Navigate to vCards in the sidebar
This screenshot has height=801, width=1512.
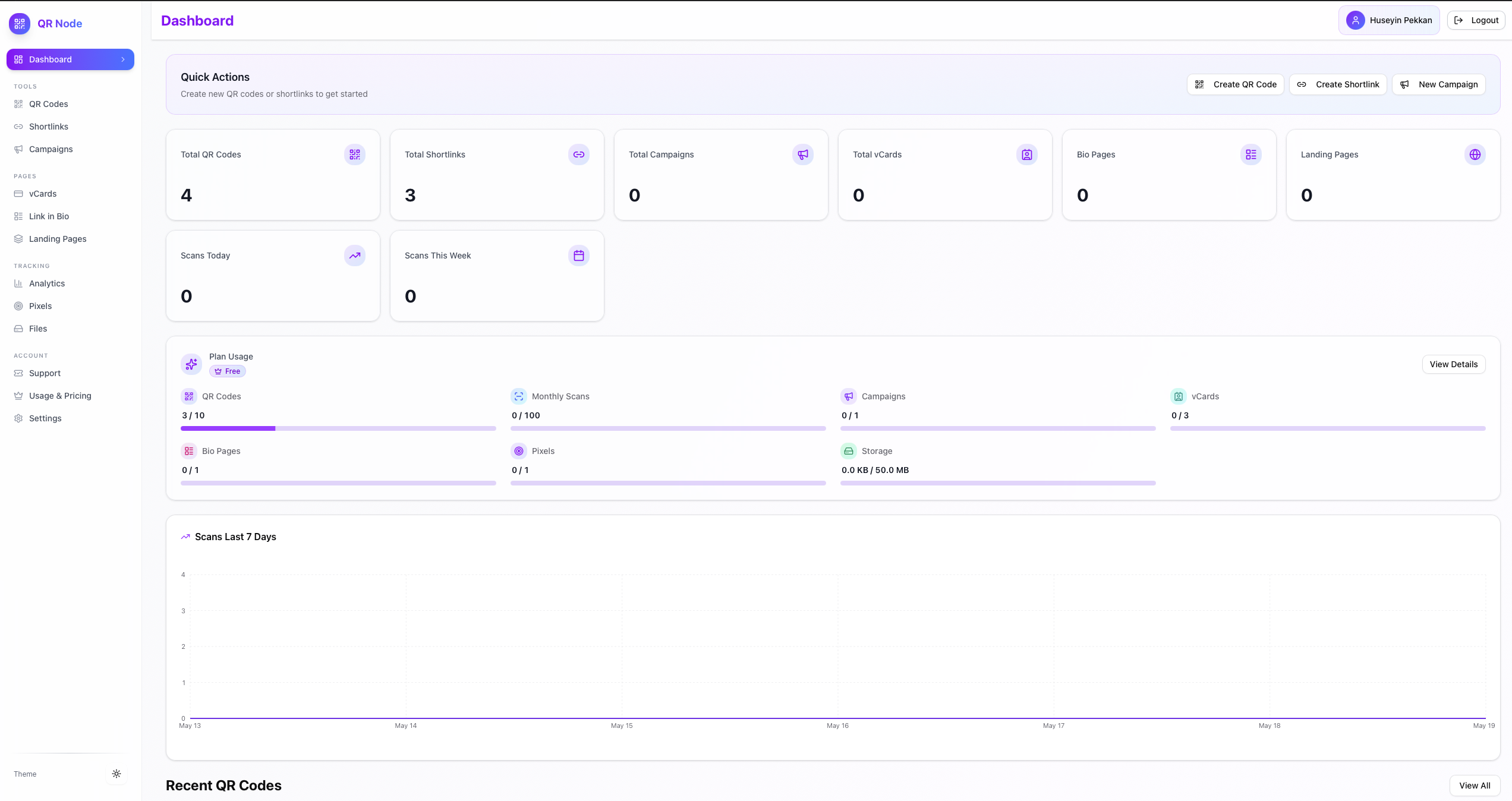[70, 194]
